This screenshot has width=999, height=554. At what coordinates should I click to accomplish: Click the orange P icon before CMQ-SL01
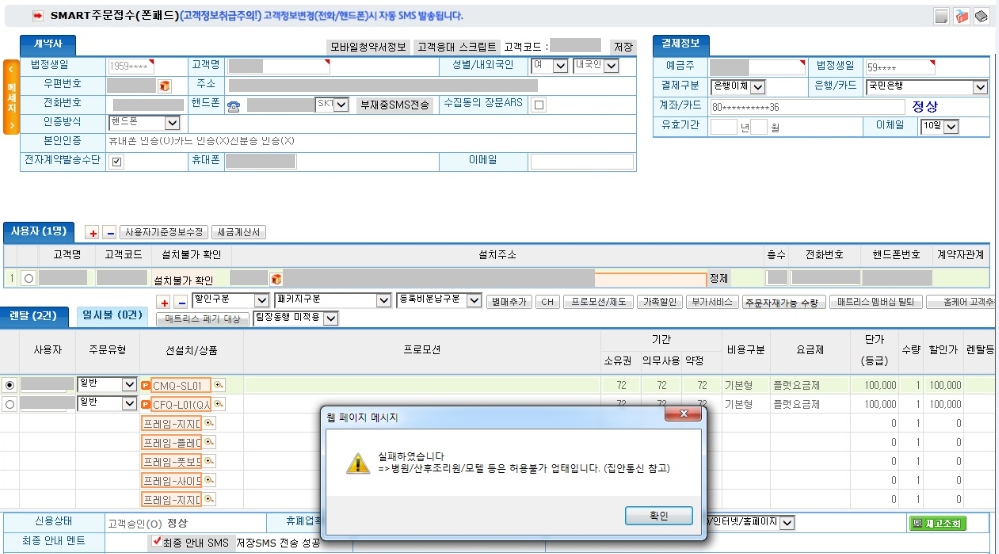pyautogui.click(x=146, y=385)
